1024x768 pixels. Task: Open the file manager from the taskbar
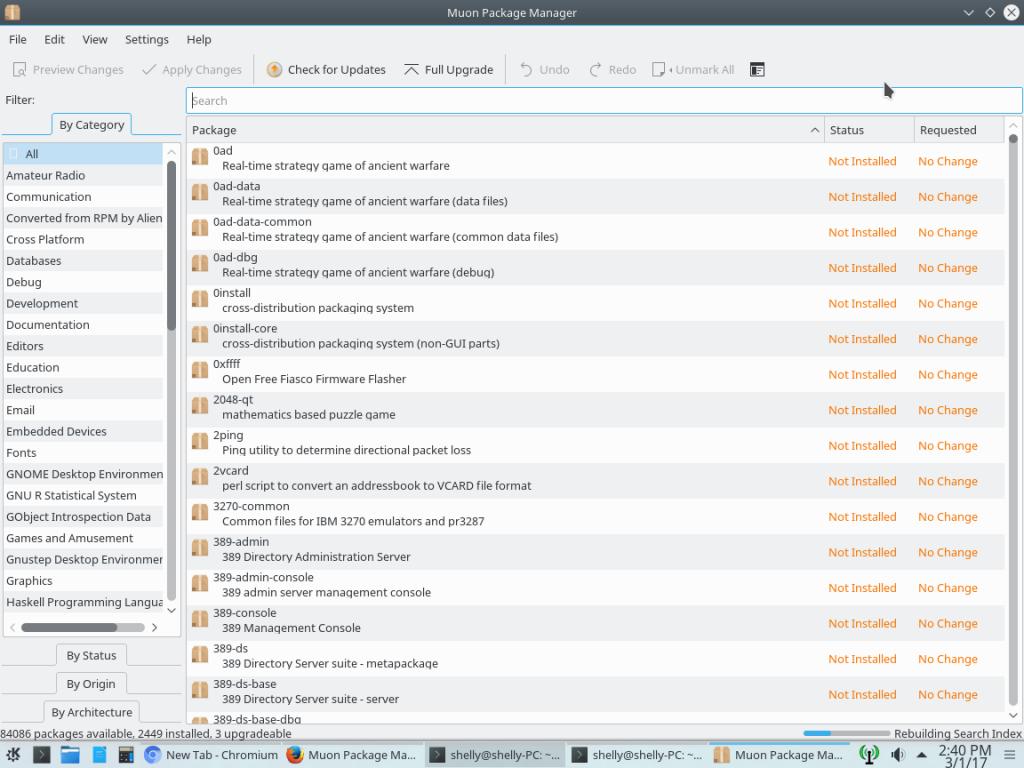[x=70, y=755]
